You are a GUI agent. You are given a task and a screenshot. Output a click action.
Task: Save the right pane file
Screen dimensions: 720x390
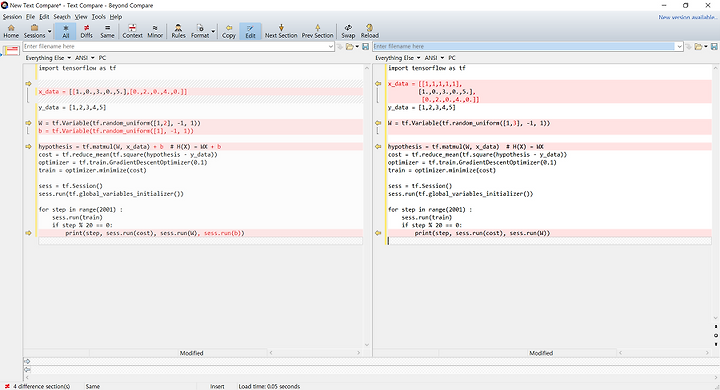click(714, 46)
